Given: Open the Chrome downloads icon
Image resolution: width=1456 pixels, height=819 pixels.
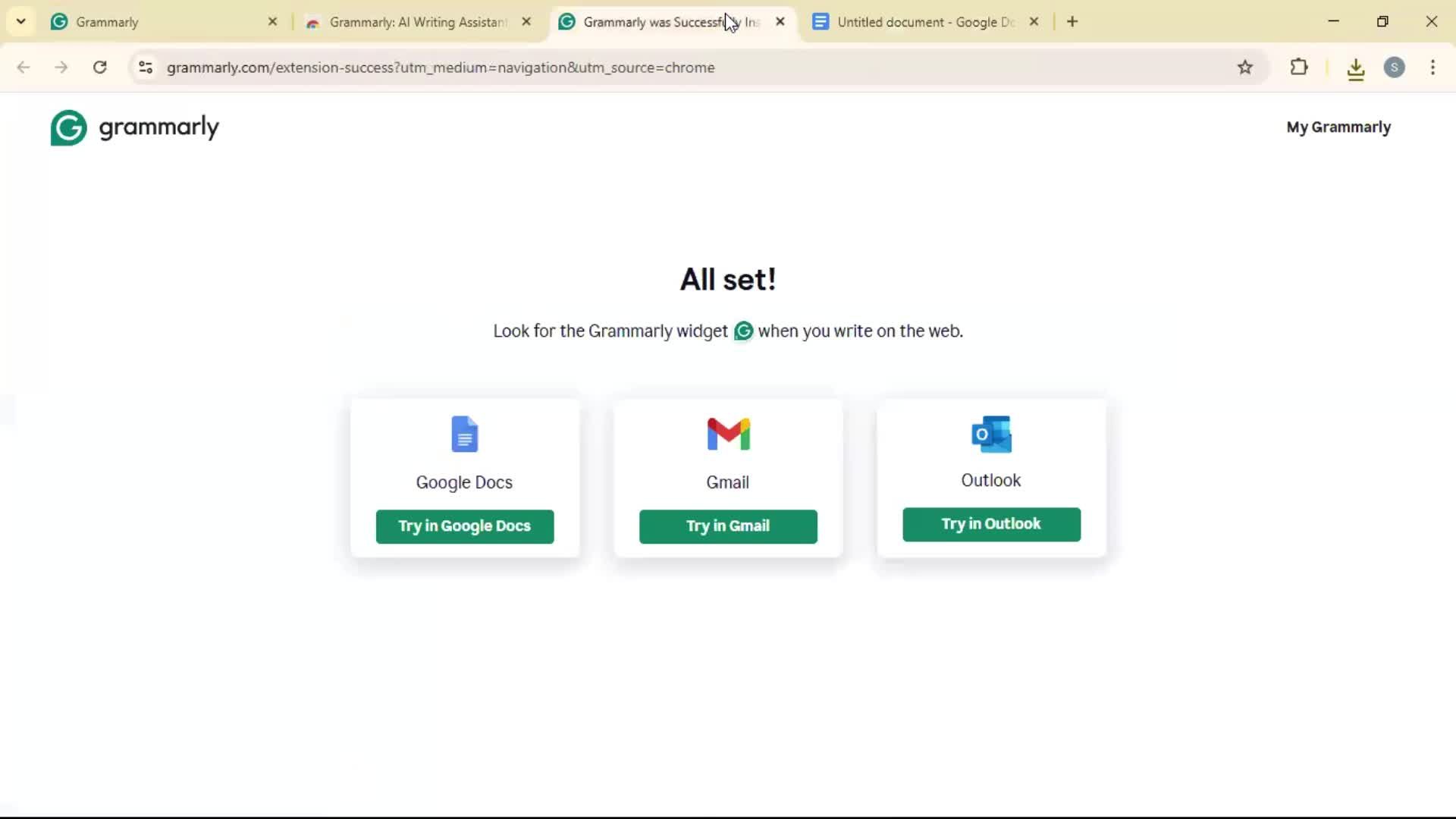Looking at the screenshot, I should tap(1356, 69).
